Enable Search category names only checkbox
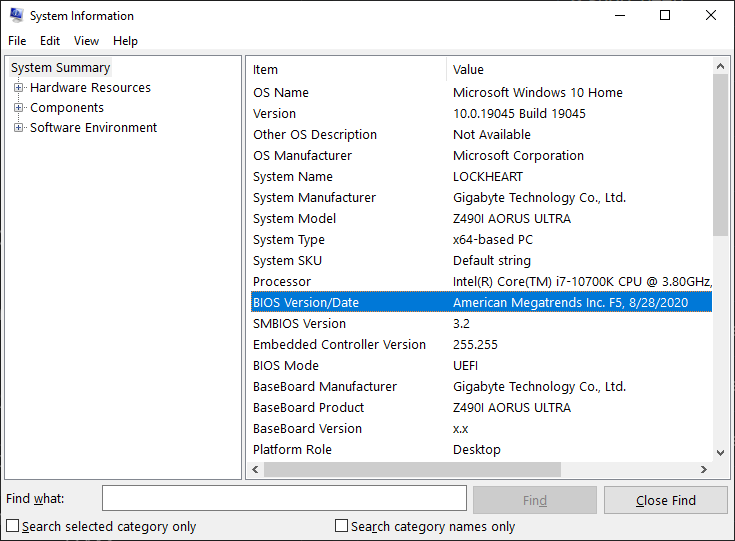This screenshot has width=735, height=541. coord(342,526)
